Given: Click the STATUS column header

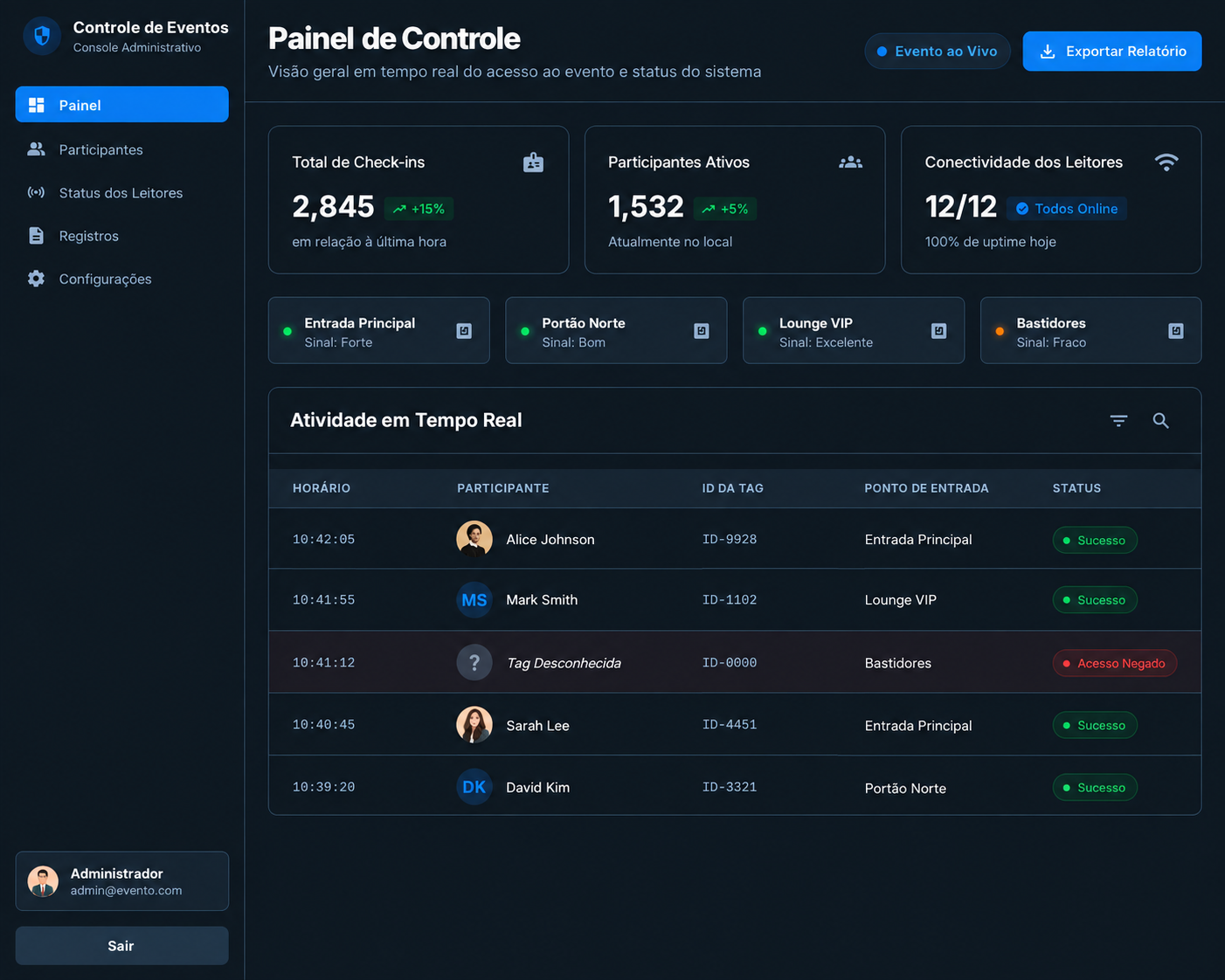Looking at the screenshot, I should 1077,488.
